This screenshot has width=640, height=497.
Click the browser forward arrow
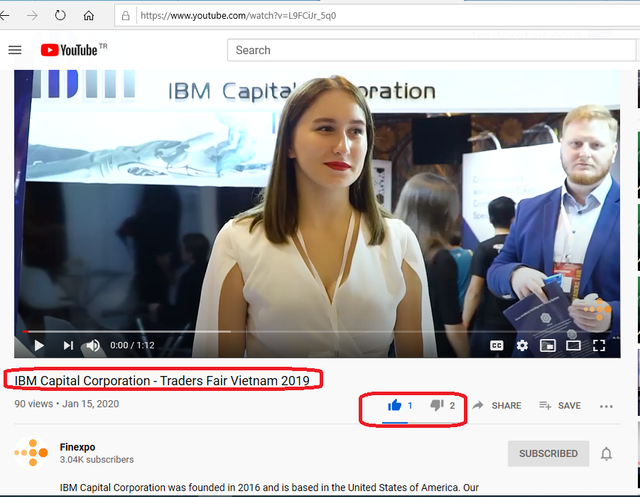(32, 16)
